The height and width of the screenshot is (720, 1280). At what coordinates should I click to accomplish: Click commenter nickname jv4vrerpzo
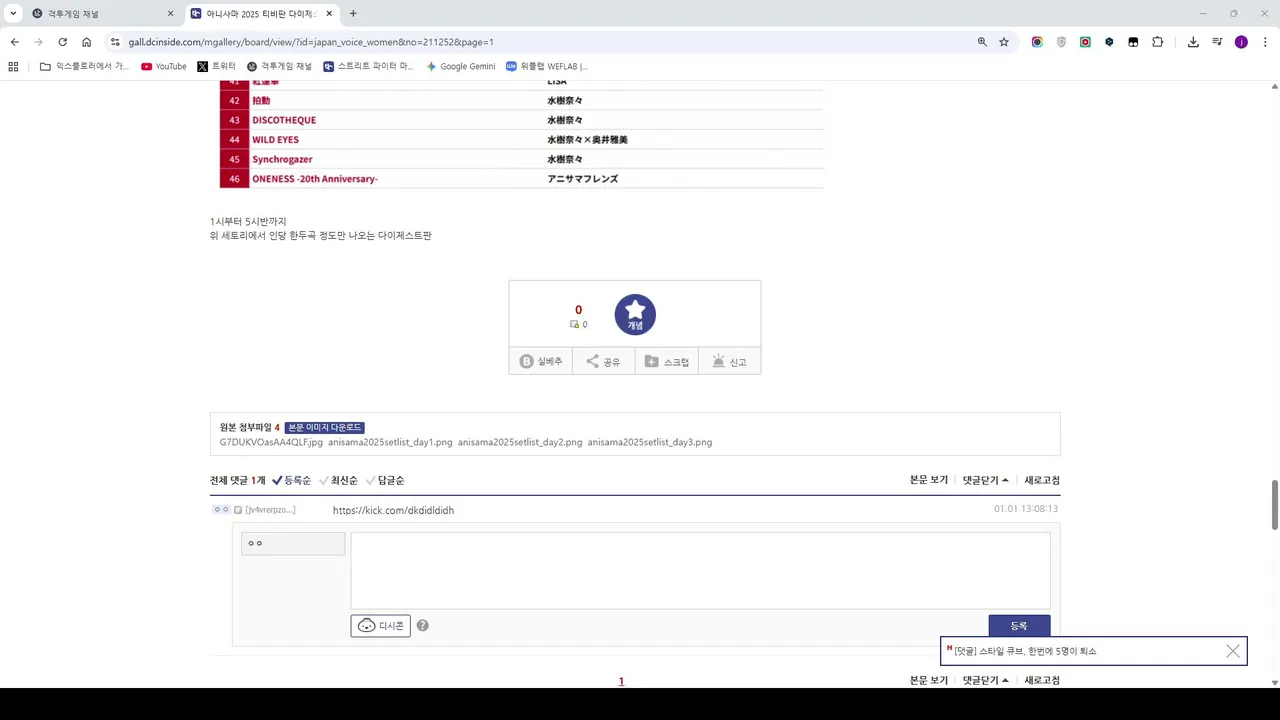(x=270, y=510)
